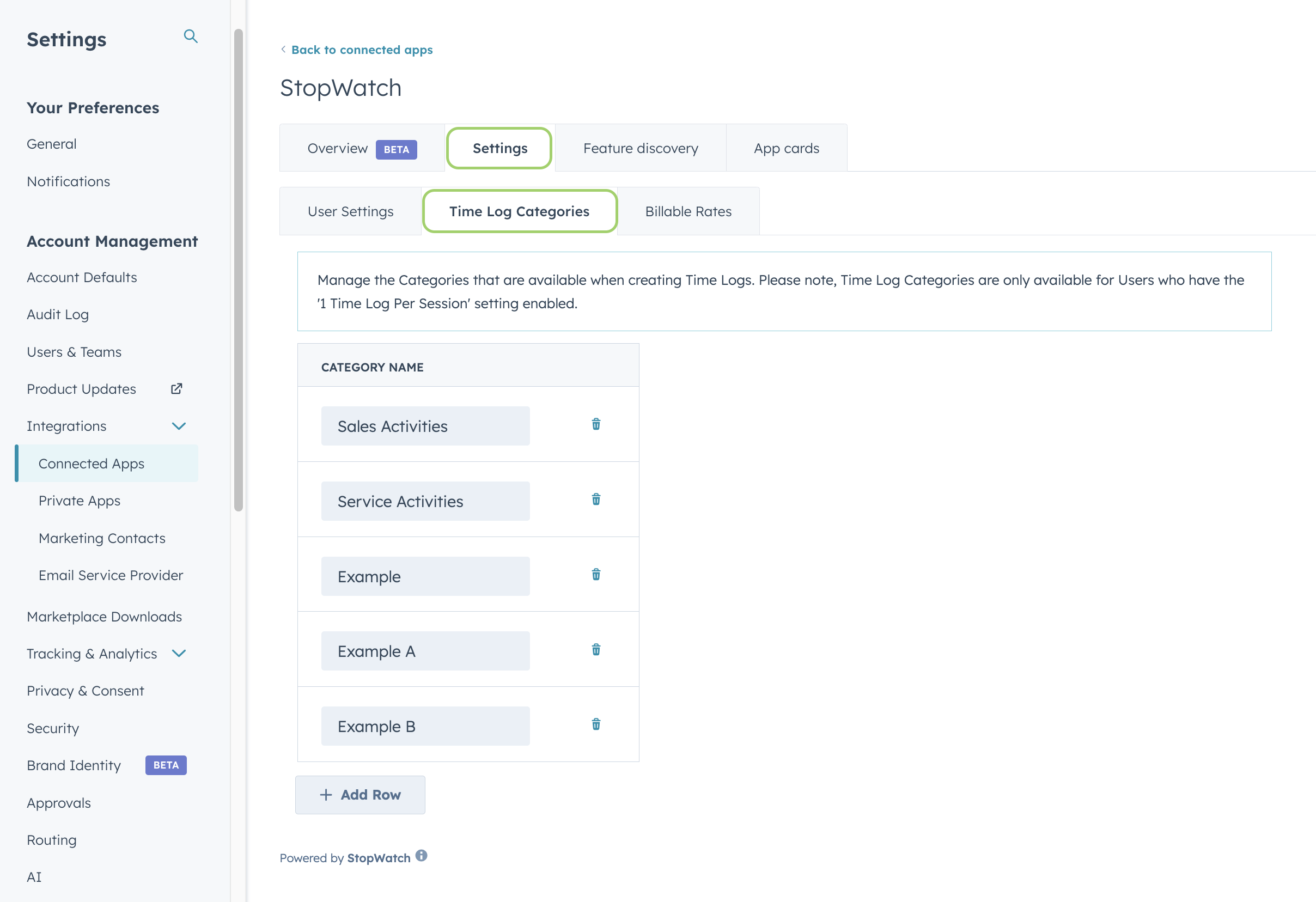
Task: Click the sidebar vertical scrollbar
Action: tap(239, 270)
